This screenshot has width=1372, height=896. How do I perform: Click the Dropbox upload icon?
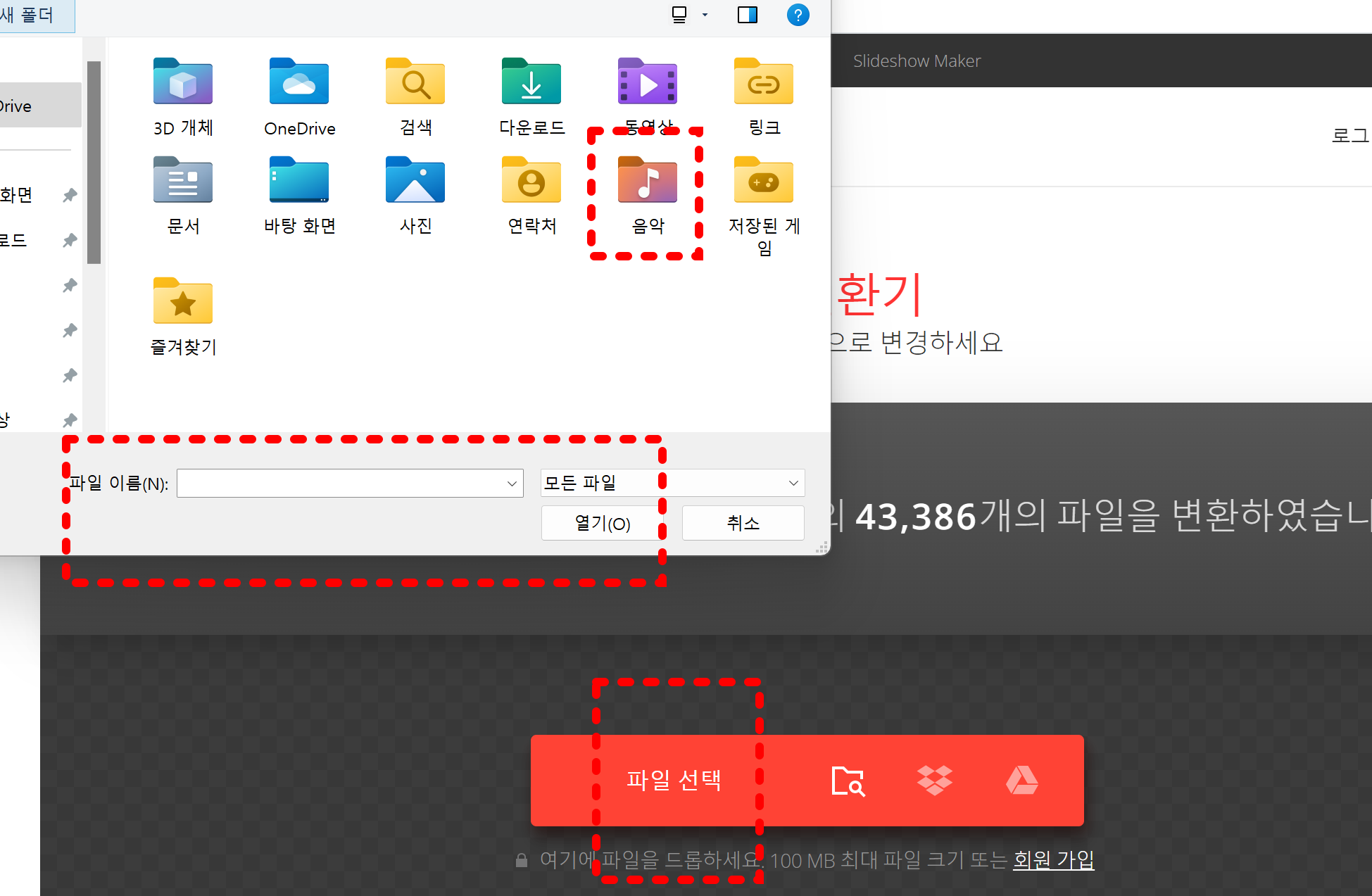[934, 781]
